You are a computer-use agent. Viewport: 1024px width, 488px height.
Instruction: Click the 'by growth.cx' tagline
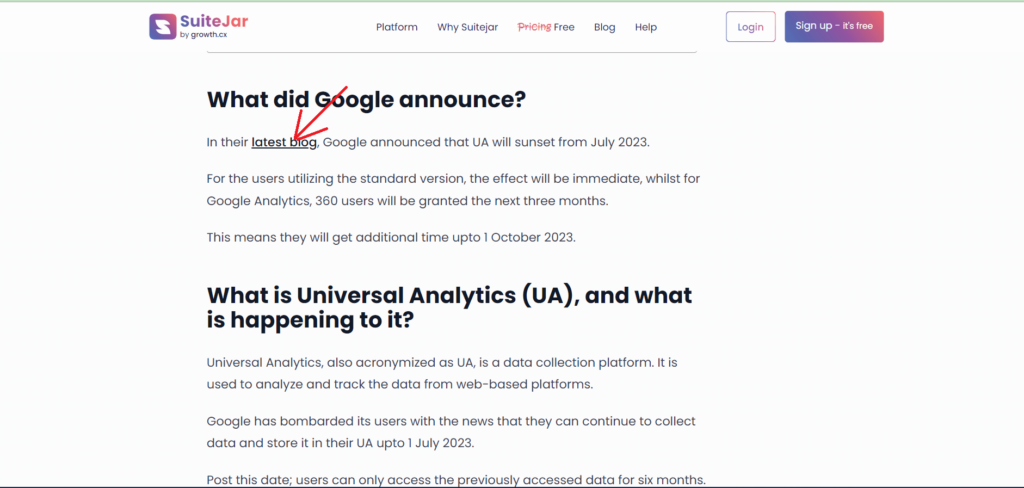203,35
